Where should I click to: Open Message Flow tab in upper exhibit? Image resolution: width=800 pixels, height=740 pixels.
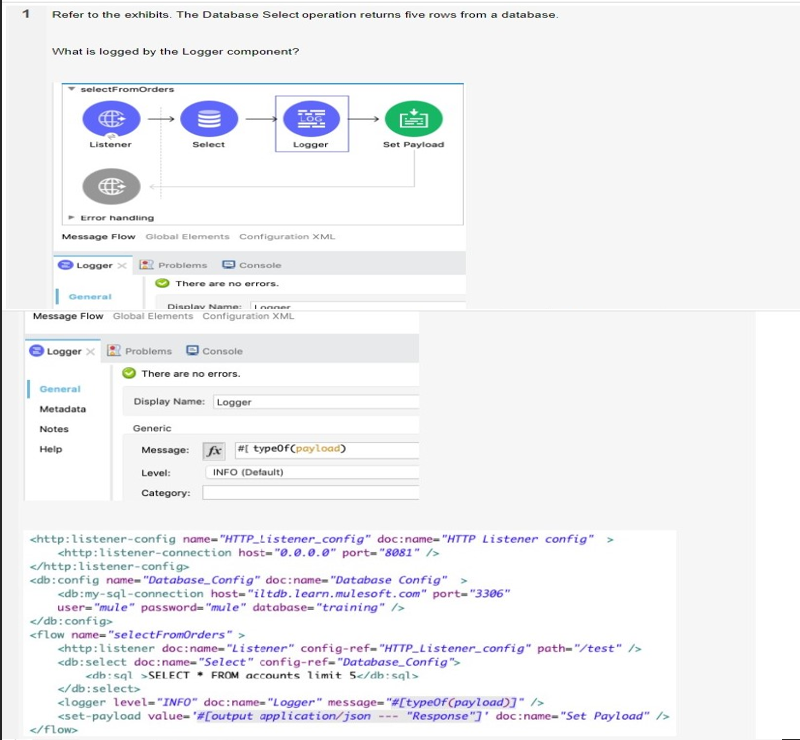(x=98, y=236)
